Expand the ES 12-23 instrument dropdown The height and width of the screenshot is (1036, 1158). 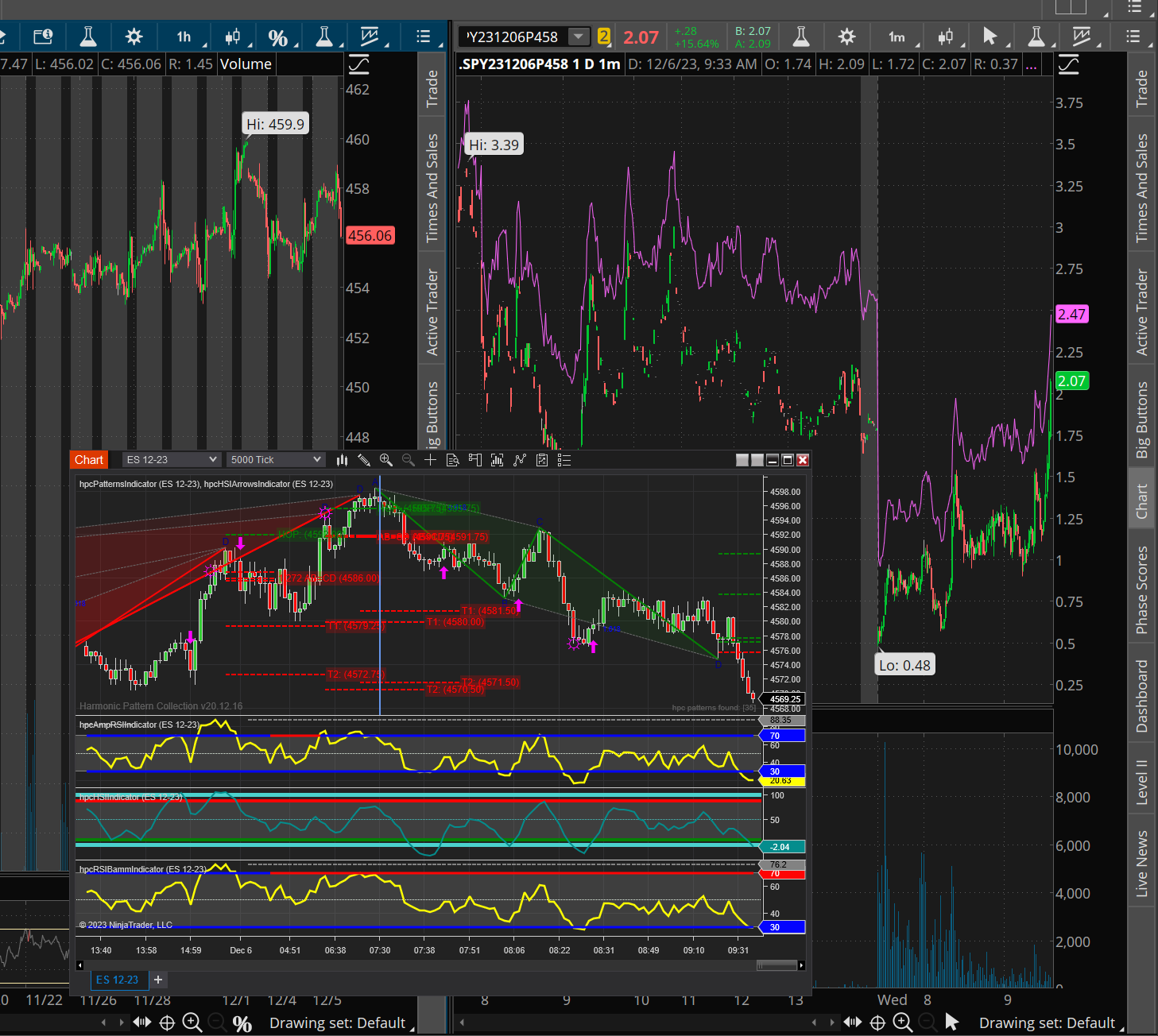click(212, 460)
